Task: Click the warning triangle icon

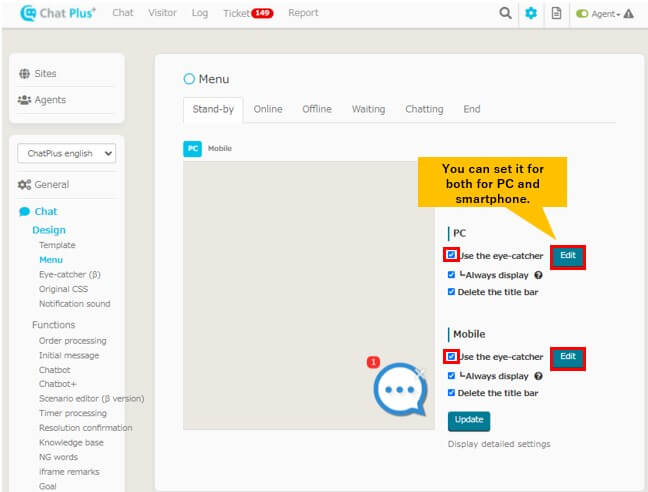Action: (629, 14)
